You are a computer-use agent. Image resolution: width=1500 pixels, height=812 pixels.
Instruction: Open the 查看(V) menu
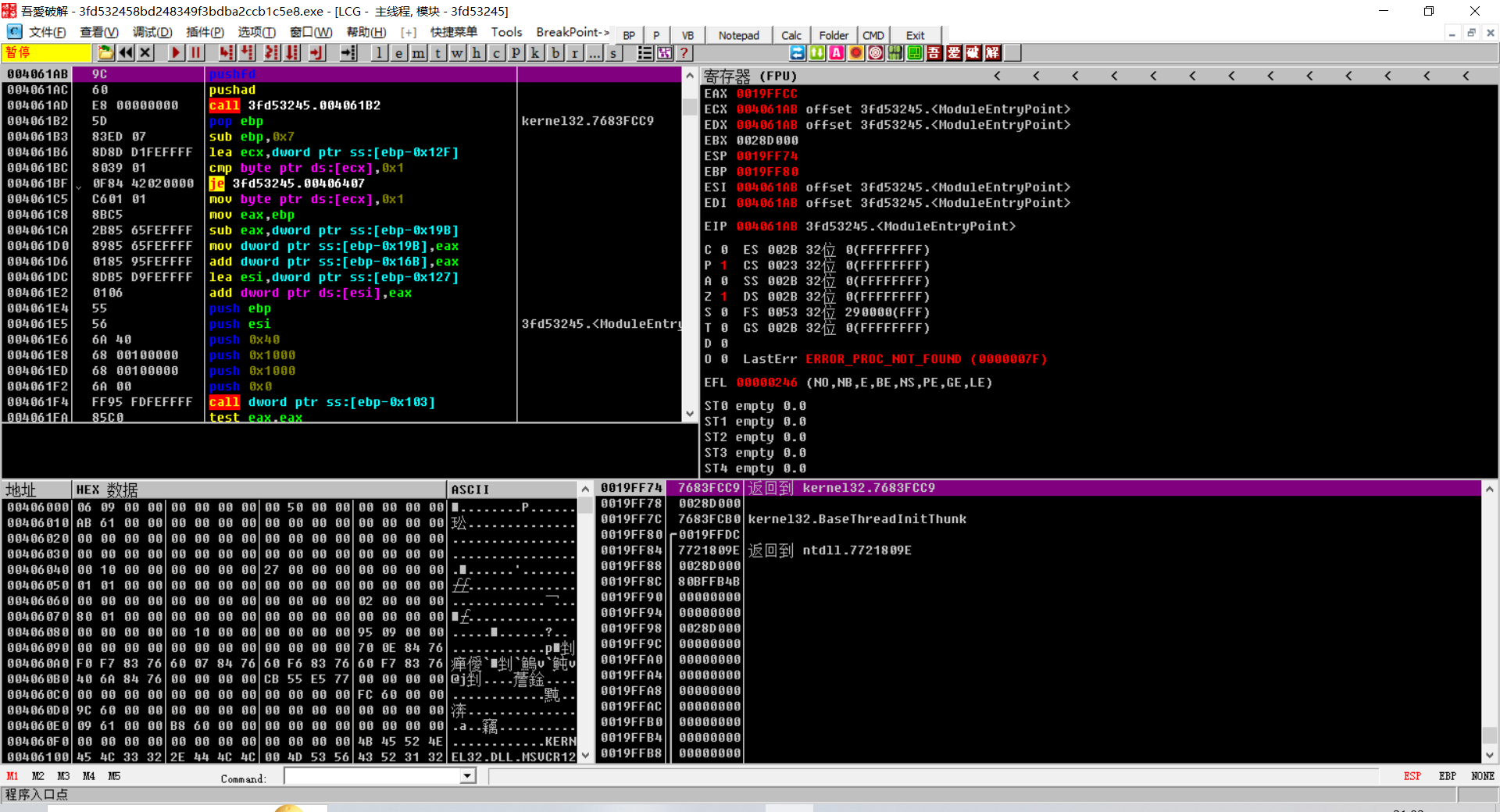pos(98,32)
